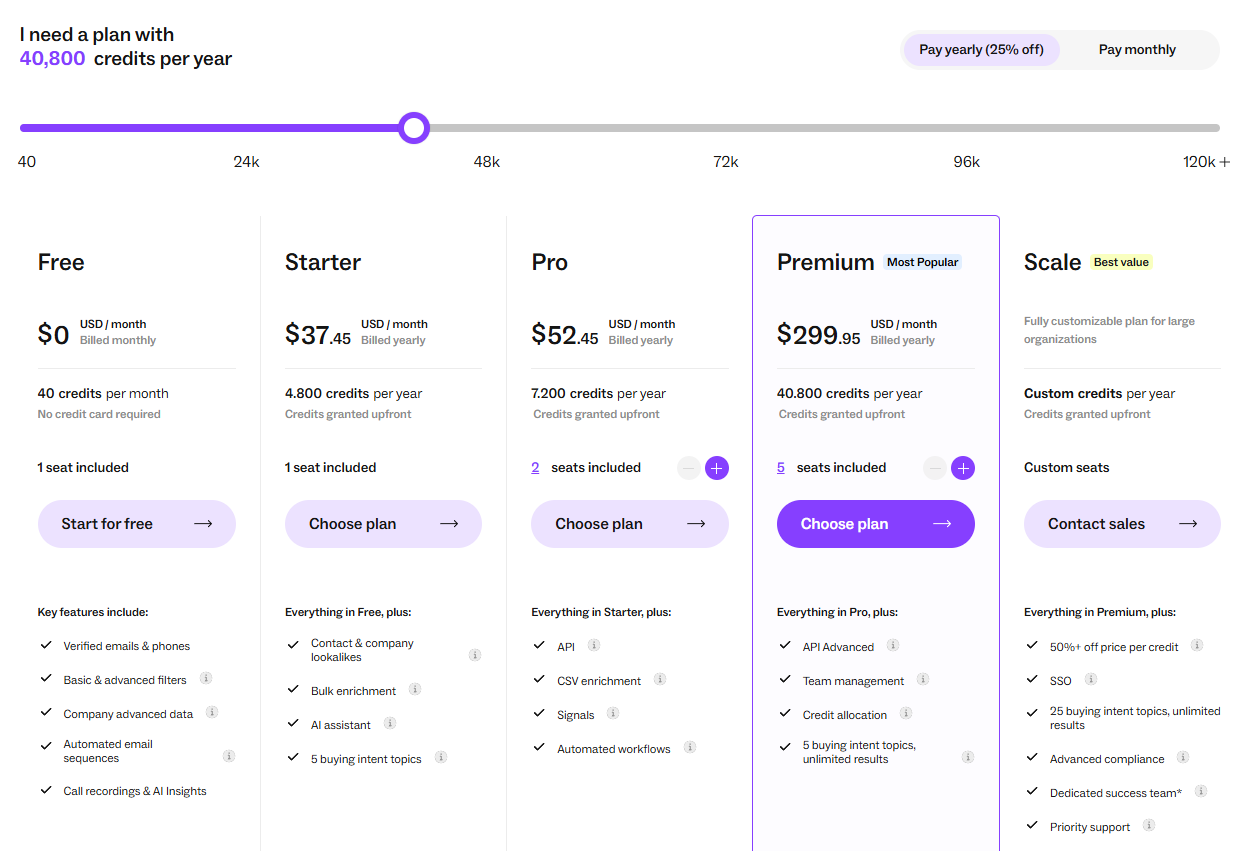The height and width of the screenshot is (851, 1242).
Task: Click Start for free button
Action: (x=137, y=524)
